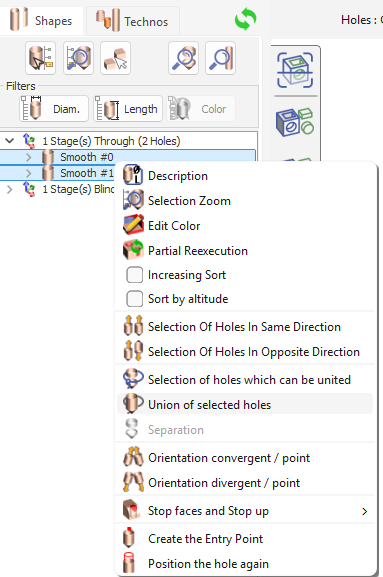This screenshot has width=383, height=577.
Task: Click the Orientation convergent icon
Action: [x=133, y=457]
